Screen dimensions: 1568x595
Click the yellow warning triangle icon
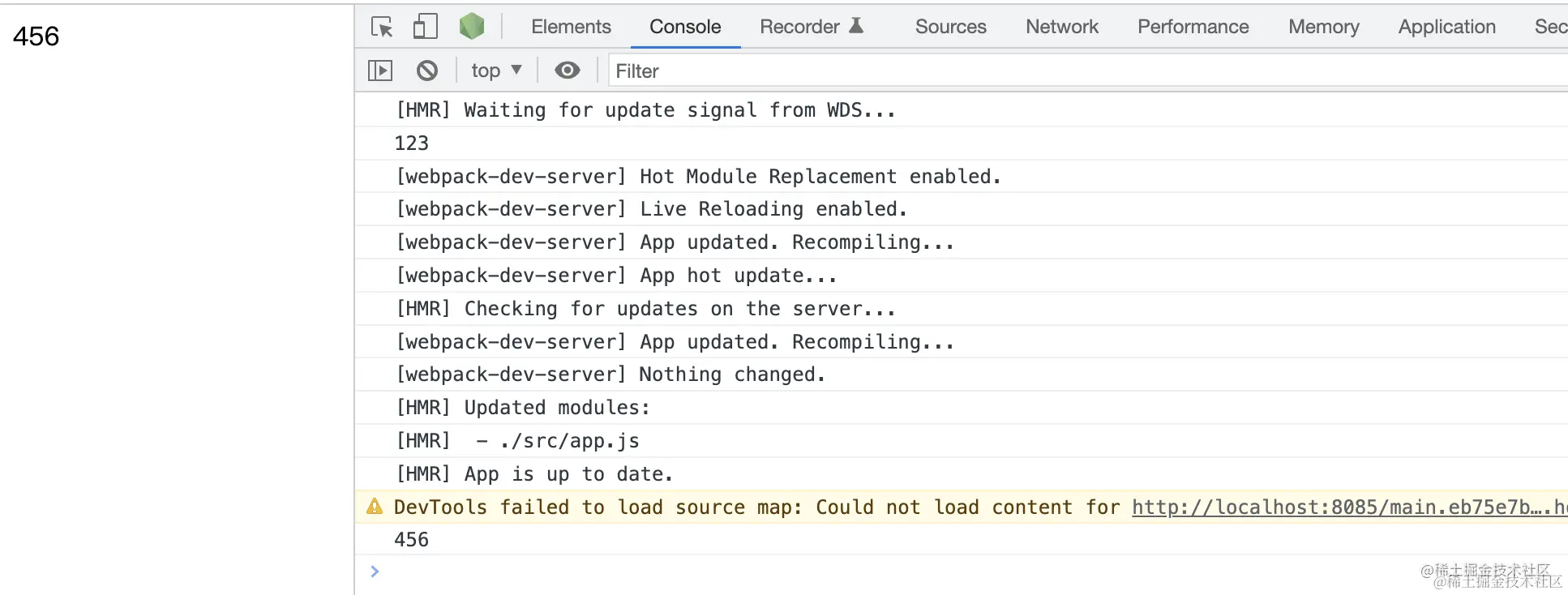click(x=375, y=507)
